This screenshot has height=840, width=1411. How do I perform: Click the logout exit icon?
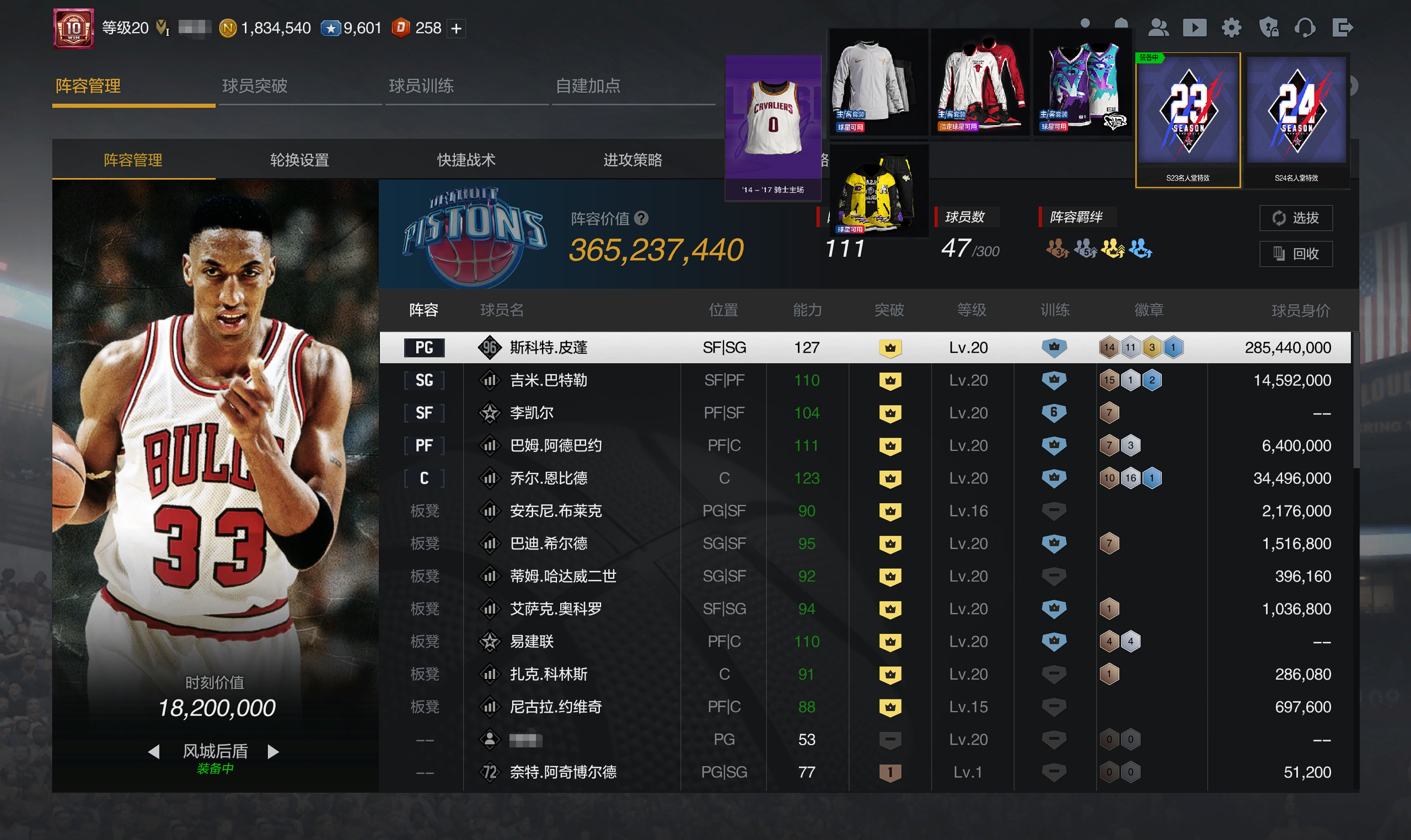pos(1342,28)
